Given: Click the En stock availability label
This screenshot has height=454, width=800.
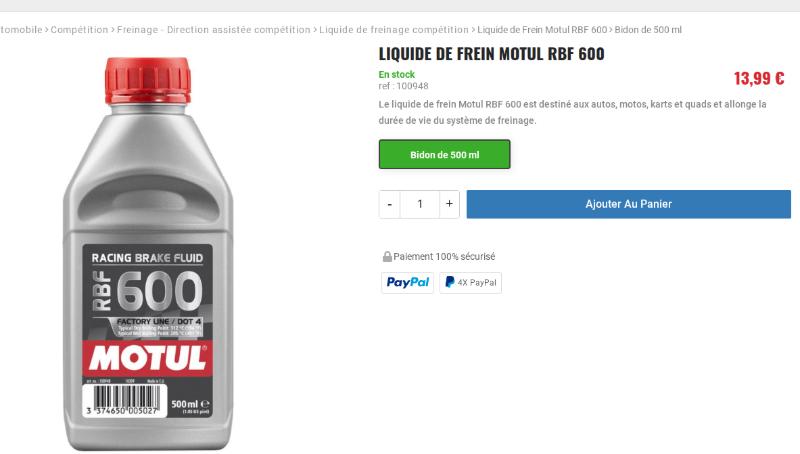Looking at the screenshot, I should [396, 74].
